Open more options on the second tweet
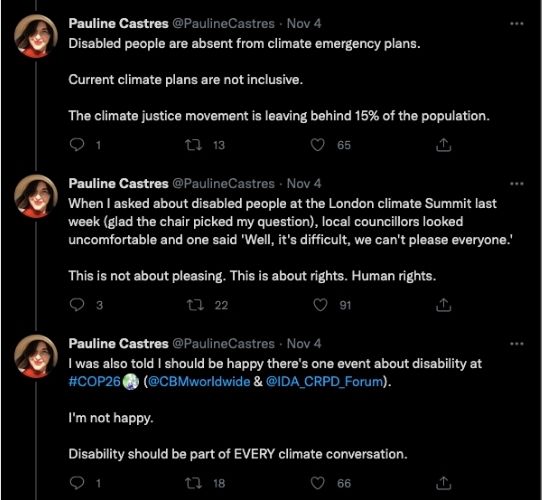 tap(517, 184)
